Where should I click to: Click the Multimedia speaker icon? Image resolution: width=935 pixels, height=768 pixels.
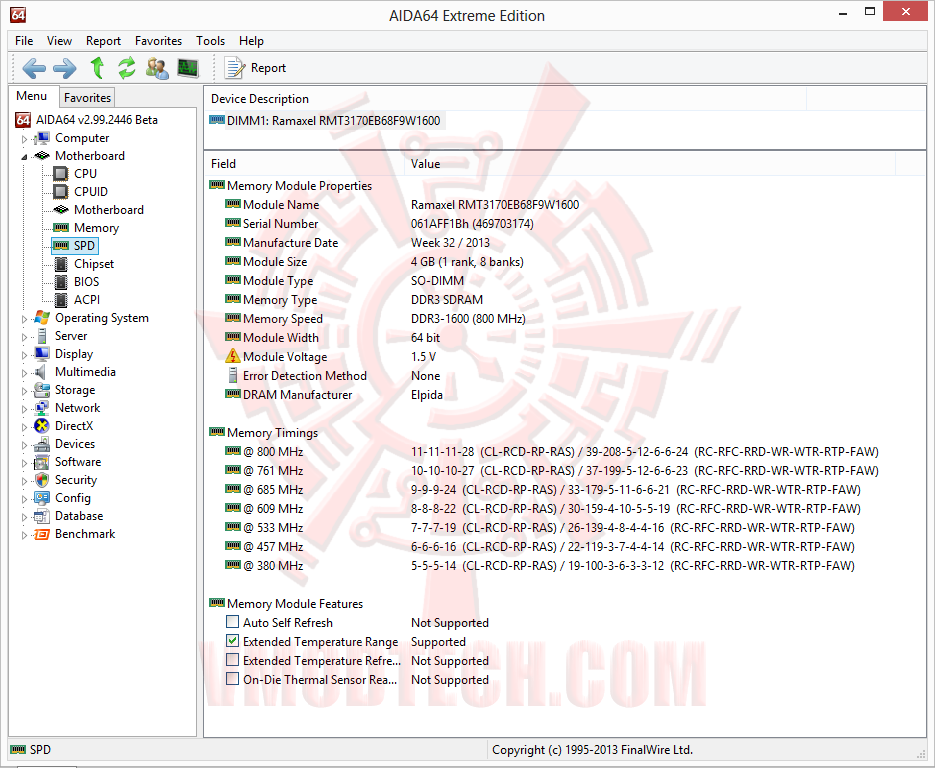tap(41, 372)
